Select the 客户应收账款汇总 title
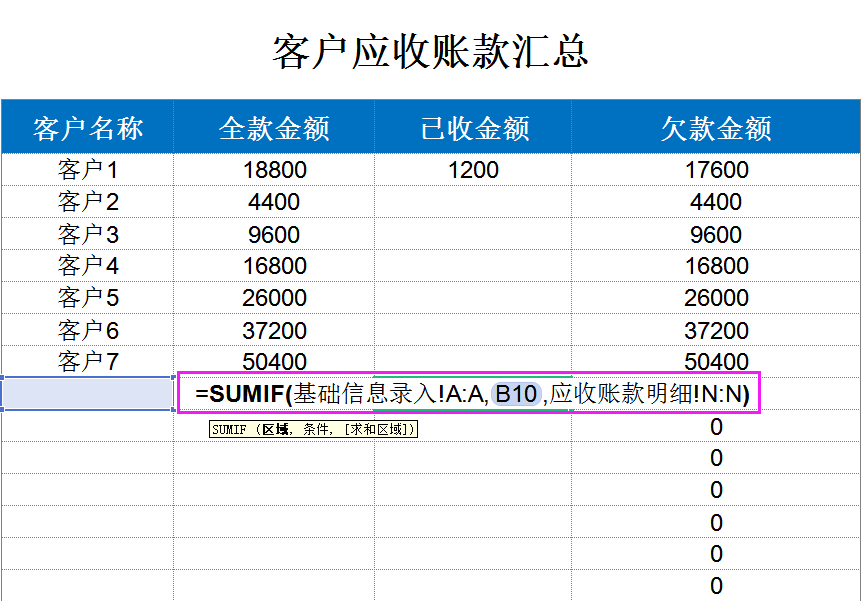Image resolution: width=861 pixels, height=601 pixels. [430, 52]
